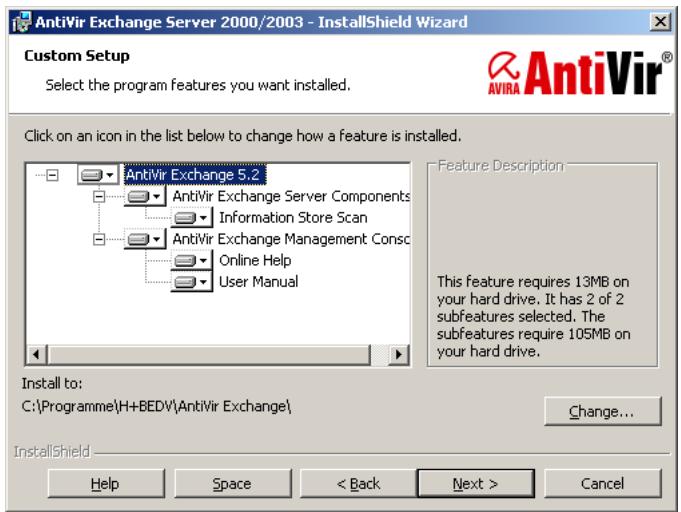Continue with the Next button
Image resolution: width=681 pixels, height=512 pixels.
[476, 483]
